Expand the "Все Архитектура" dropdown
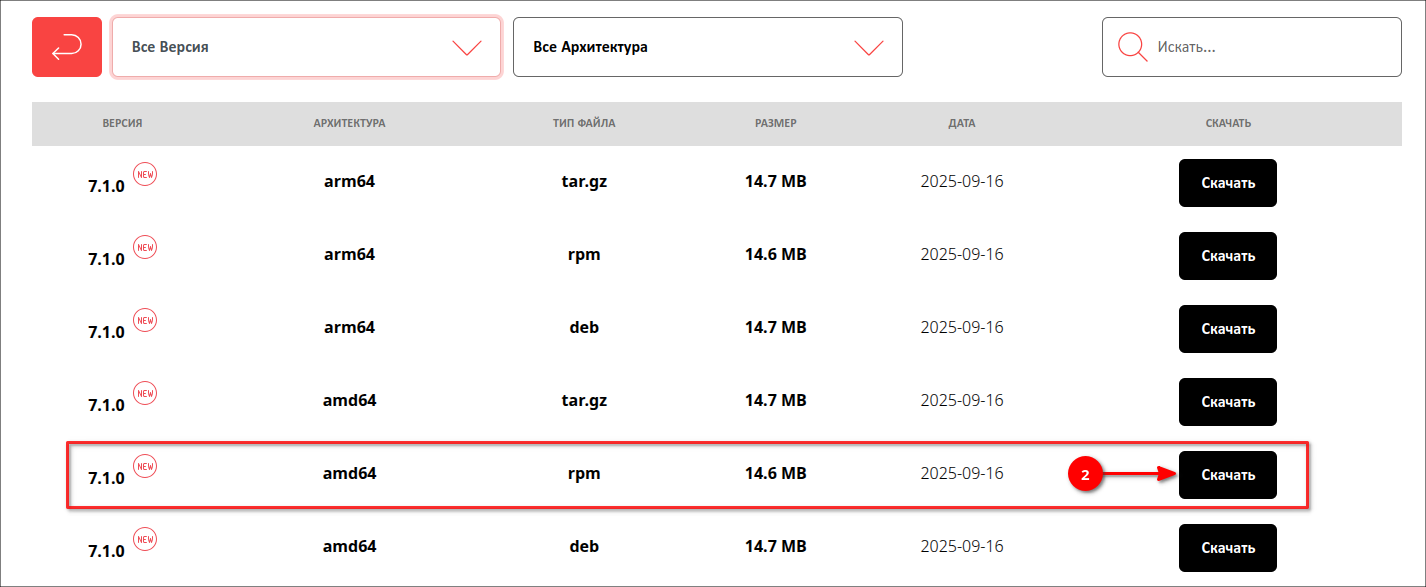 [708, 47]
